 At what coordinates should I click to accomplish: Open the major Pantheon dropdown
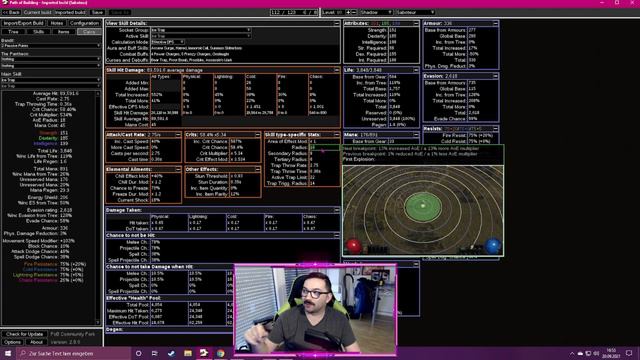pyautogui.click(x=51, y=59)
